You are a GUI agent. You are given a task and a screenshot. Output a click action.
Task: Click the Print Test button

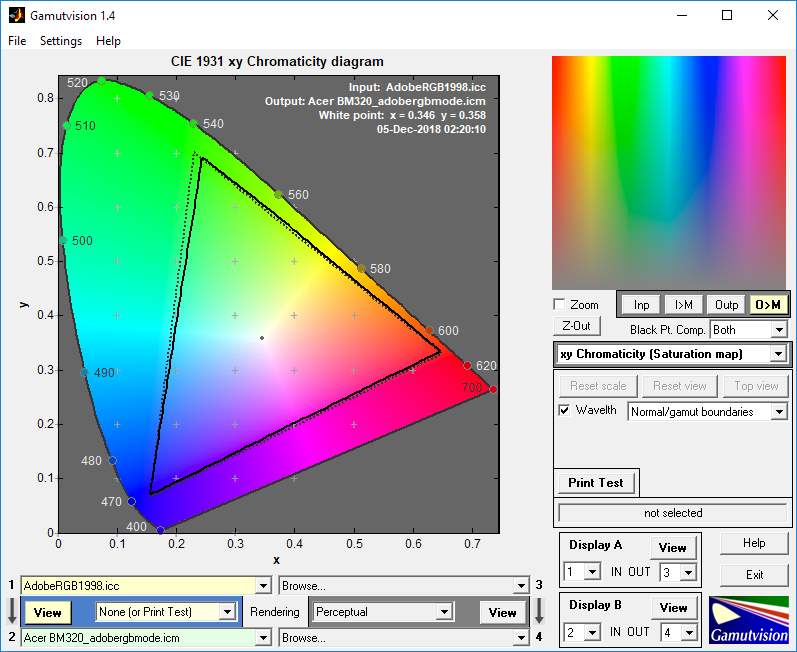595,483
